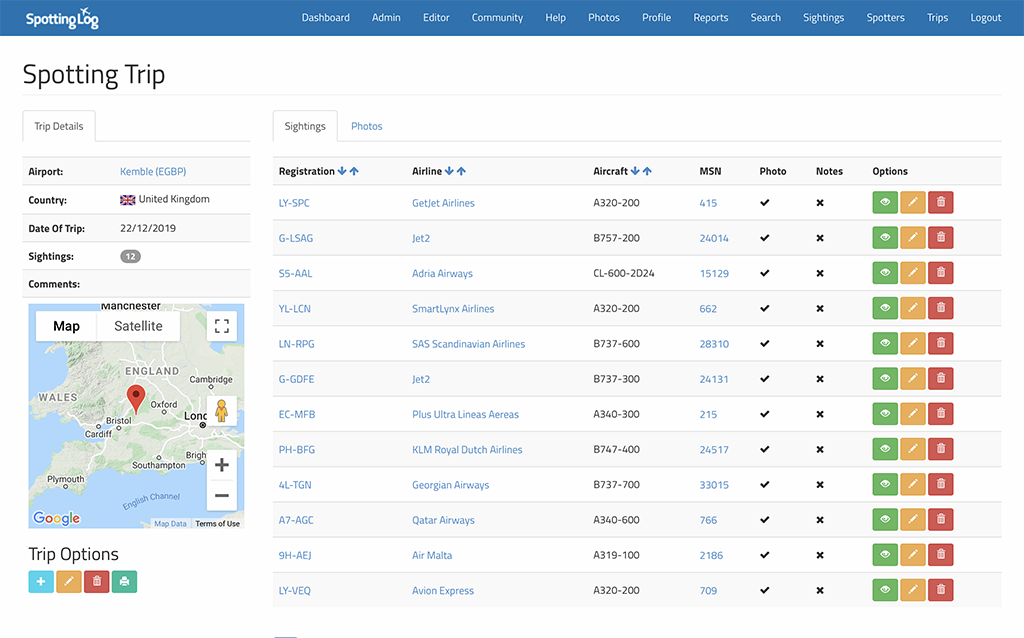Sort Registration column descending with down arrow
Screen dimensions: 1024x638
342,171
